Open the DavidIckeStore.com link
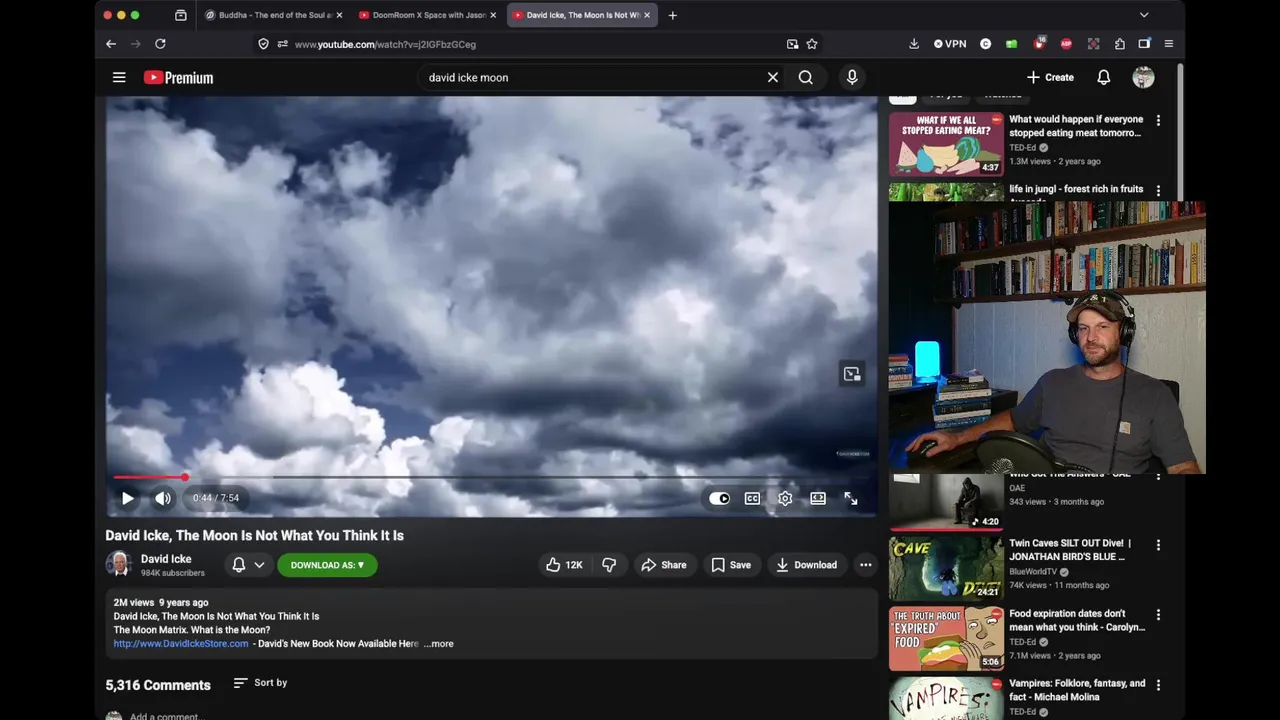 [181, 644]
